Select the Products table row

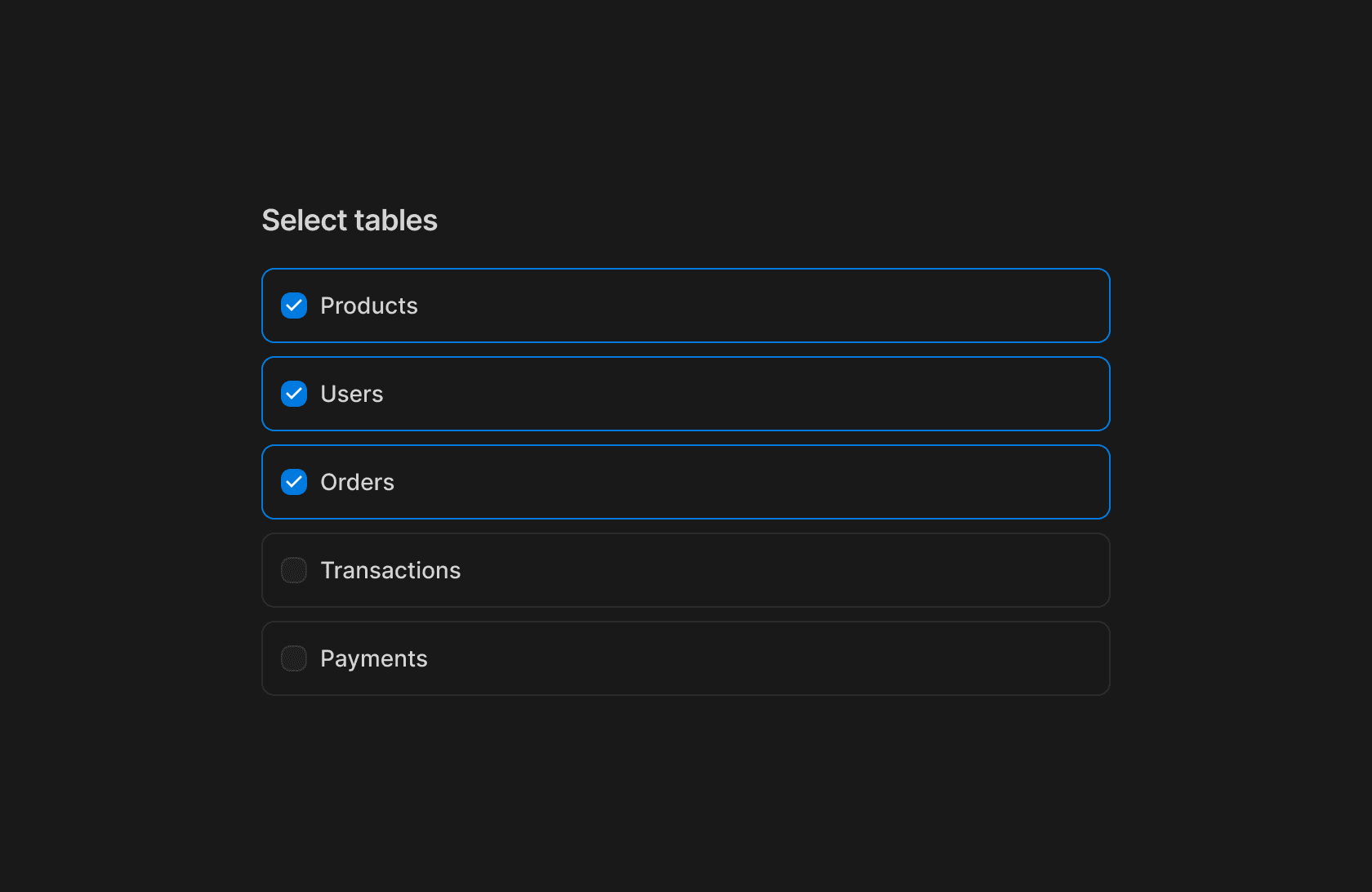(x=686, y=306)
